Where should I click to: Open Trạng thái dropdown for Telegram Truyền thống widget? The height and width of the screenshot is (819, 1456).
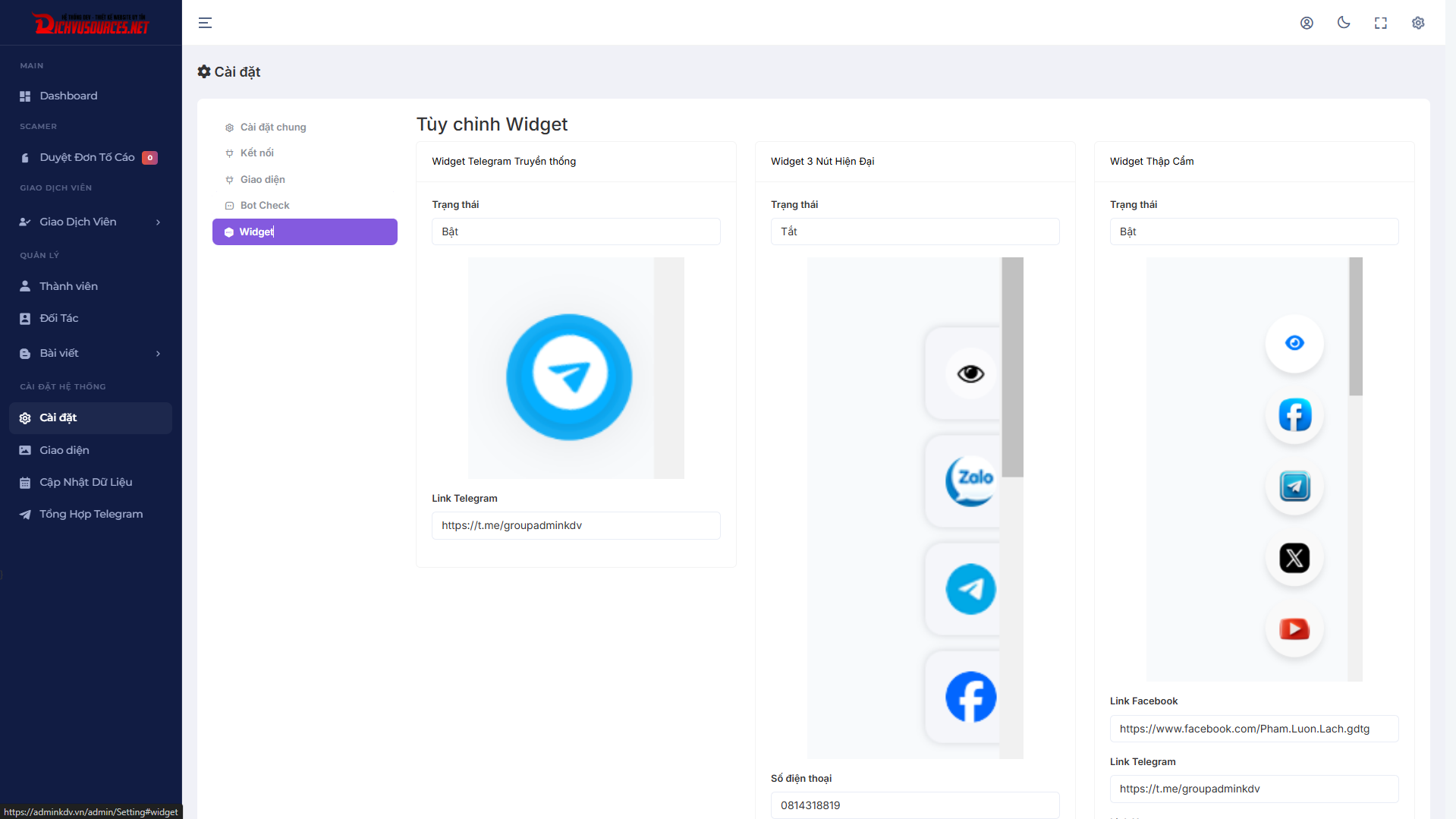point(576,232)
